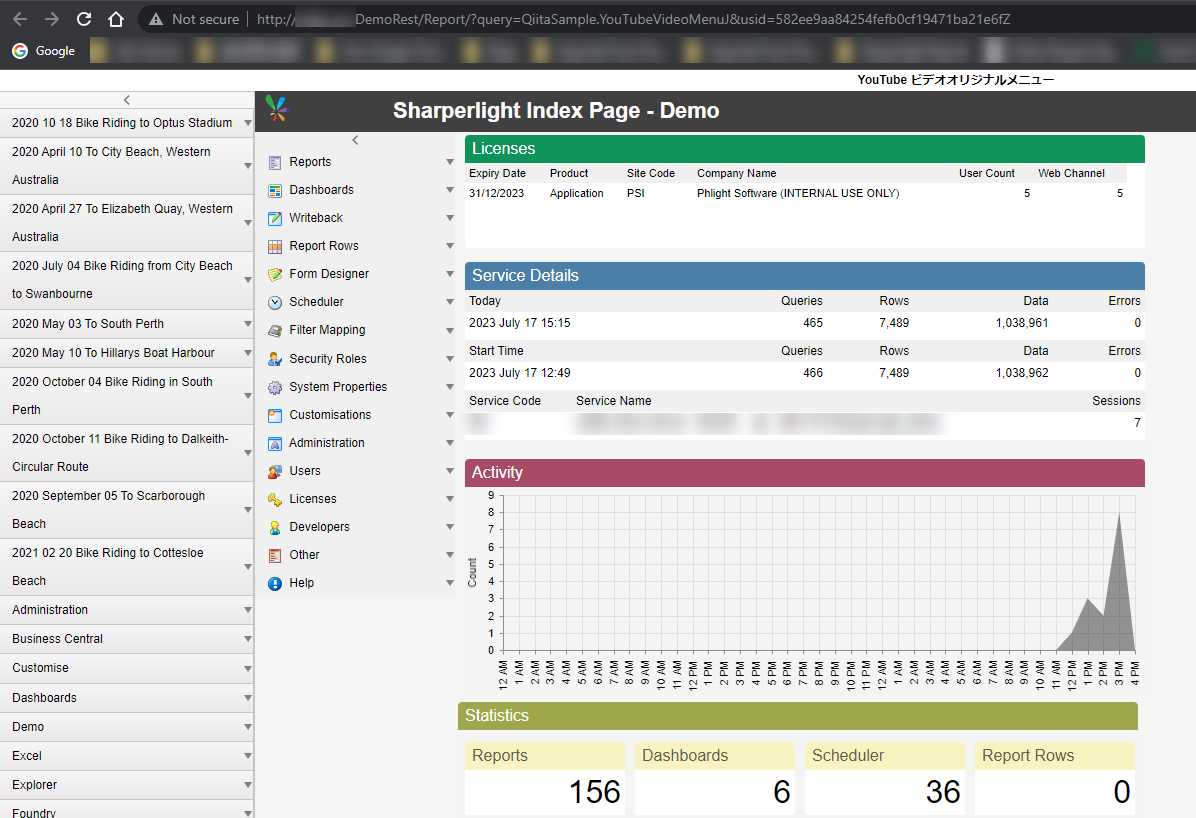Expand Business Central dropdown arrow

(x=248, y=639)
